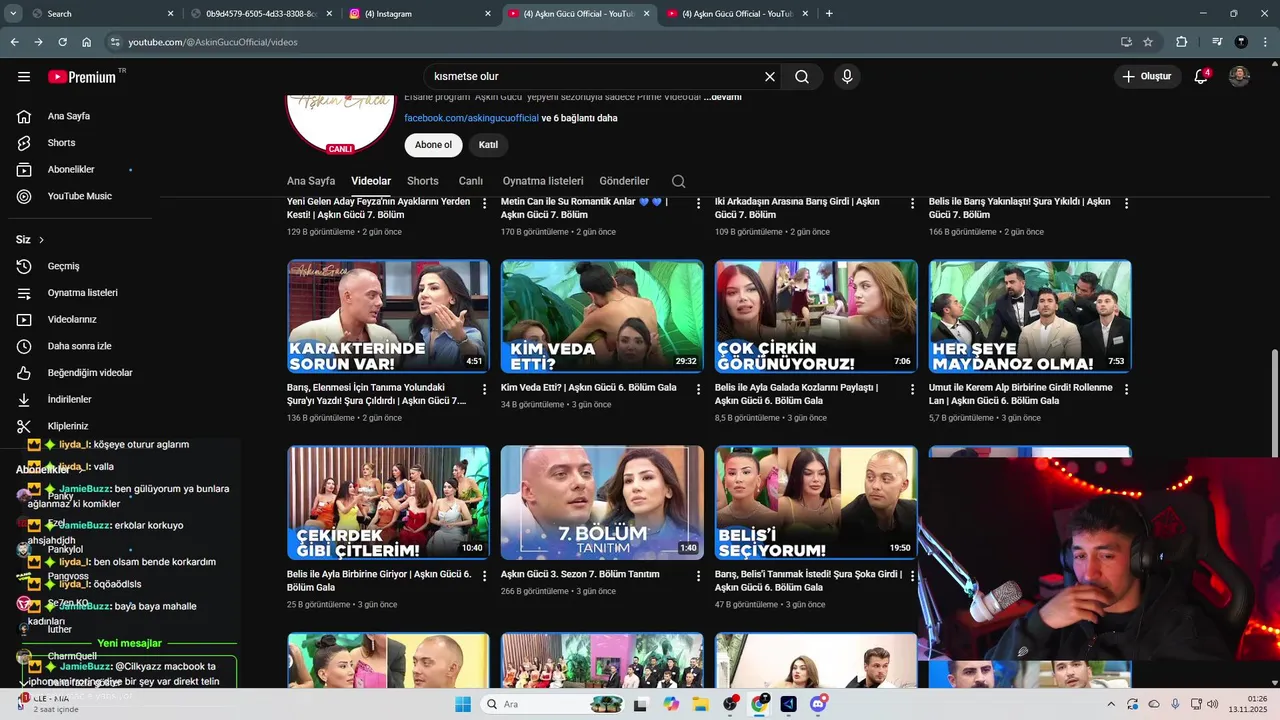Click the Oluştur create button
The image size is (1280, 720).
pos(1147,77)
